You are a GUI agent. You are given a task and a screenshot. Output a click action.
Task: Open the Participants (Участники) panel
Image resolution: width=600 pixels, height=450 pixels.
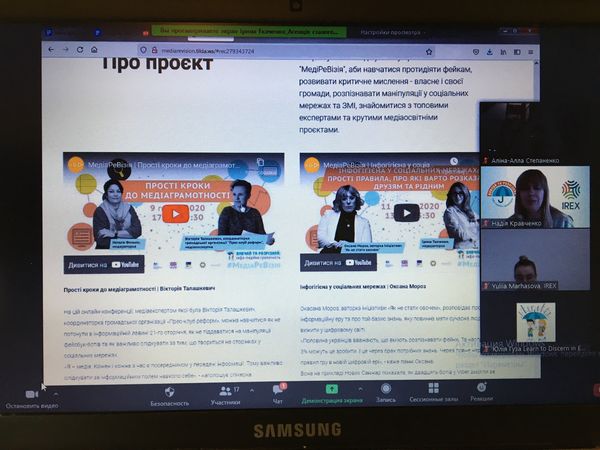224,392
